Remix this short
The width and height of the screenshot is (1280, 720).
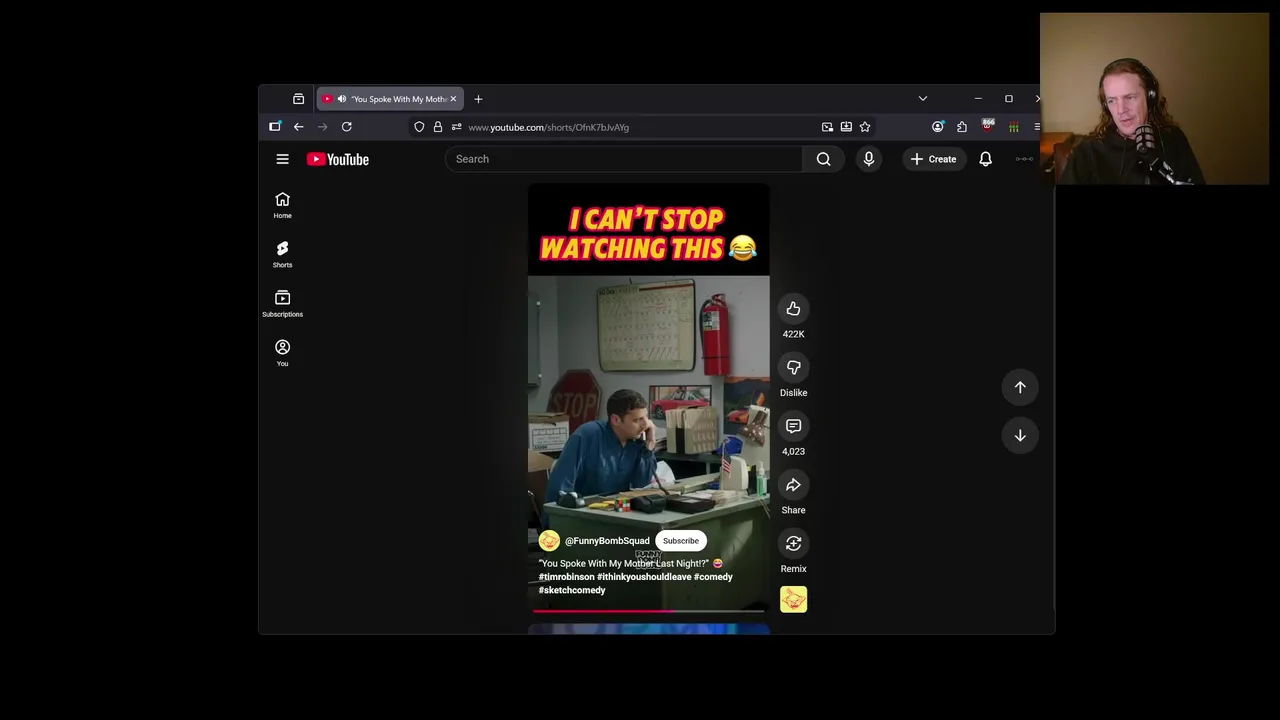793,543
